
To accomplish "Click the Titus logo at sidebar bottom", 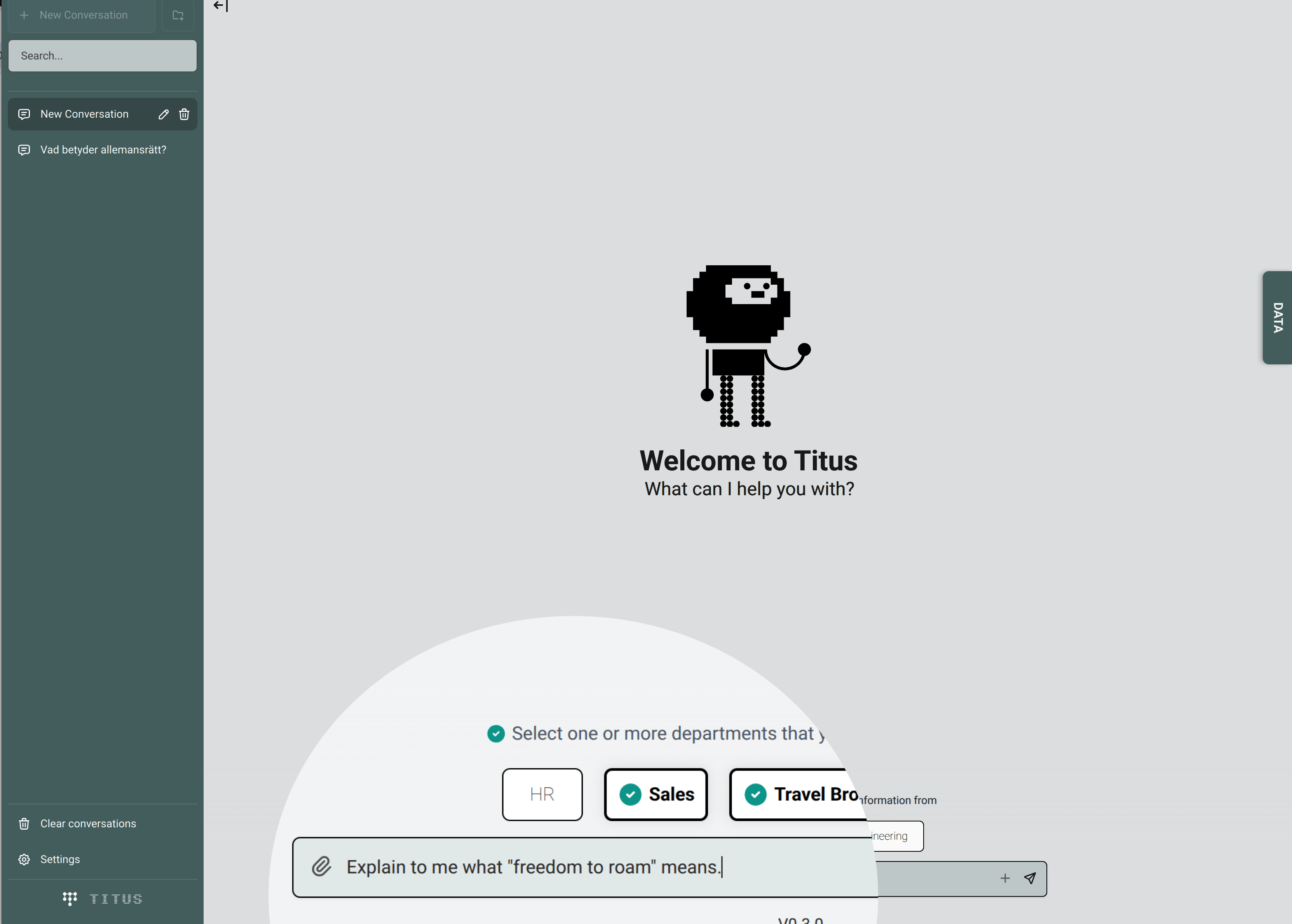I will coord(103,899).
